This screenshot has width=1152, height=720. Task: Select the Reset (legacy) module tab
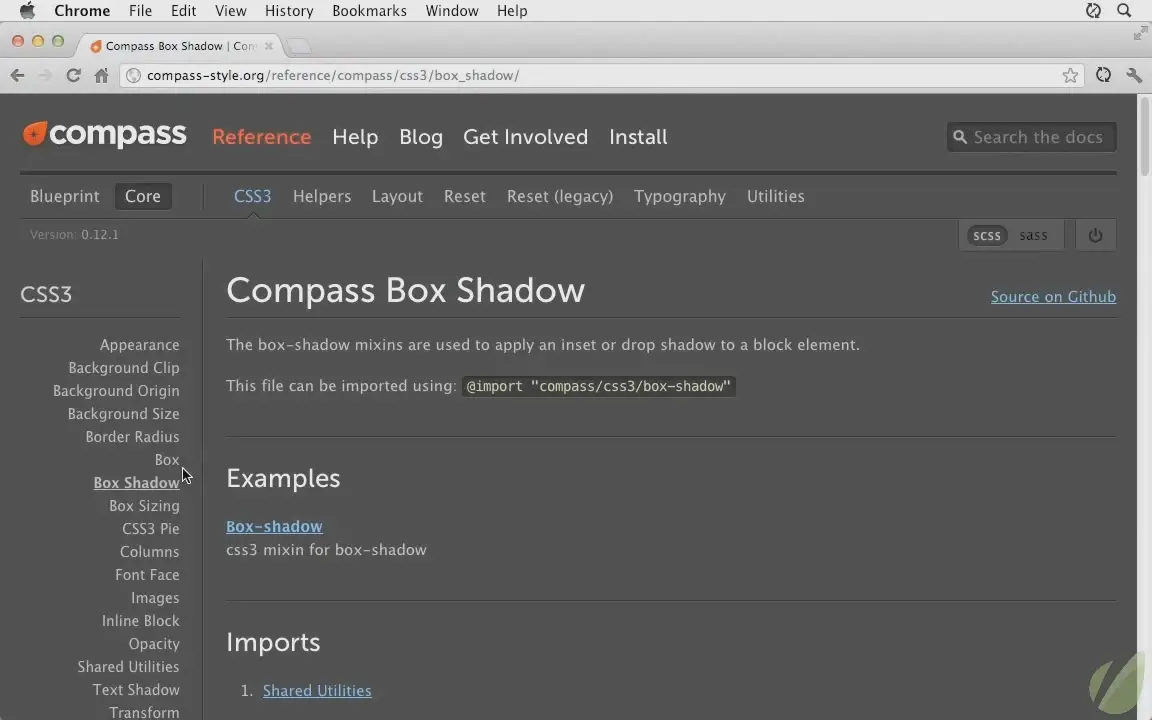pyautogui.click(x=560, y=196)
